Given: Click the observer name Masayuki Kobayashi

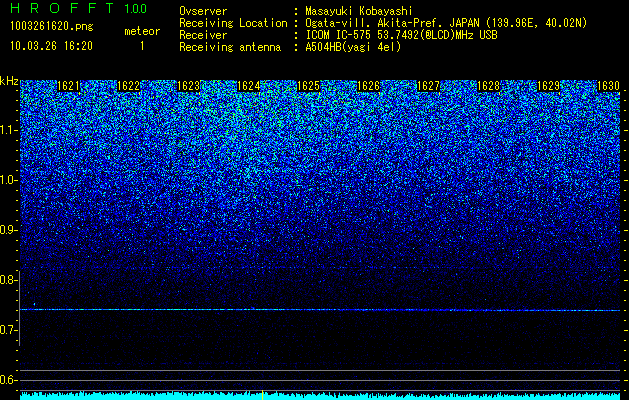Looking at the screenshot, I should click(359, 11).
